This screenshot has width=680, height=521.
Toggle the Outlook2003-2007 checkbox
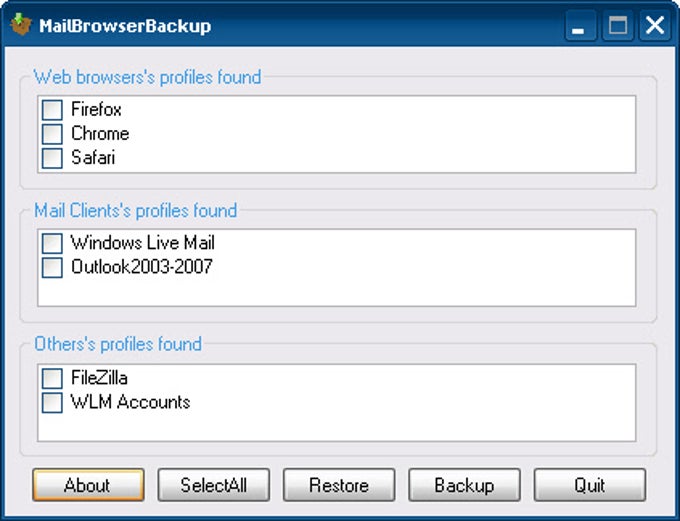click(52, 267)
